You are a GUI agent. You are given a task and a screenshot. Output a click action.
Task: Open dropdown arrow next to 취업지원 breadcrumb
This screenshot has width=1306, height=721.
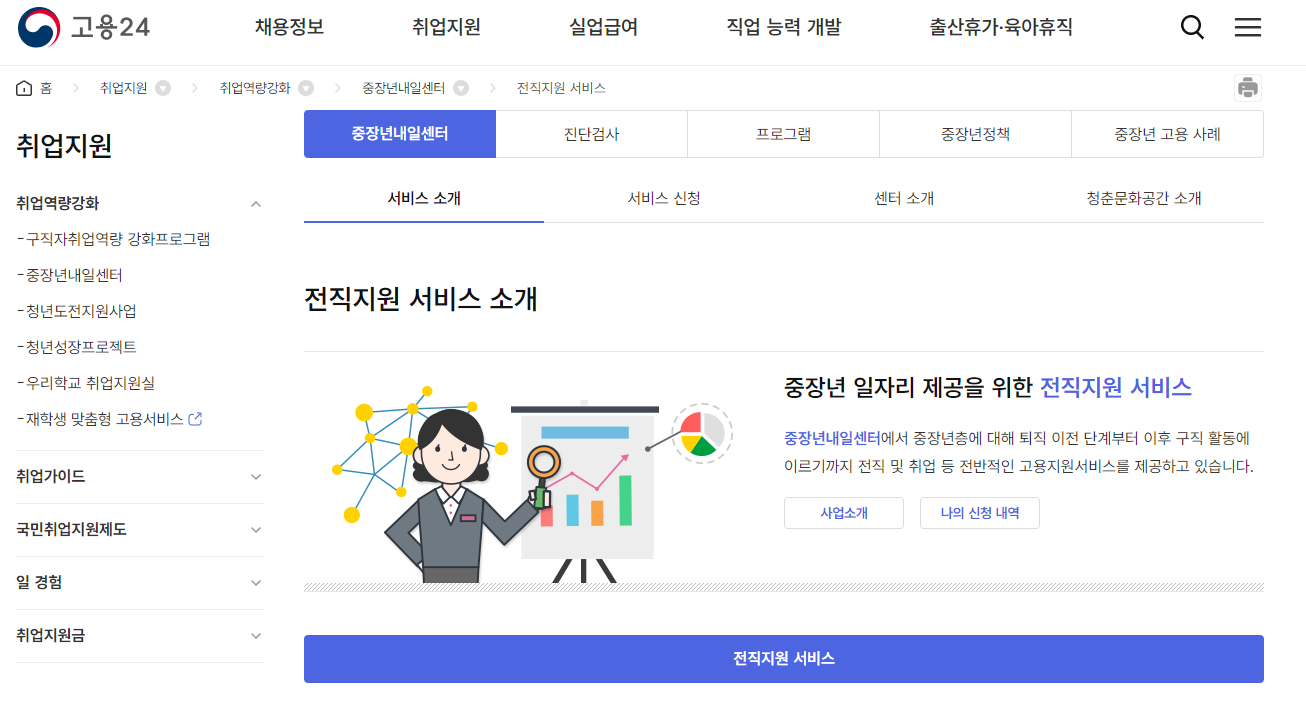click(x=163, y=88)
